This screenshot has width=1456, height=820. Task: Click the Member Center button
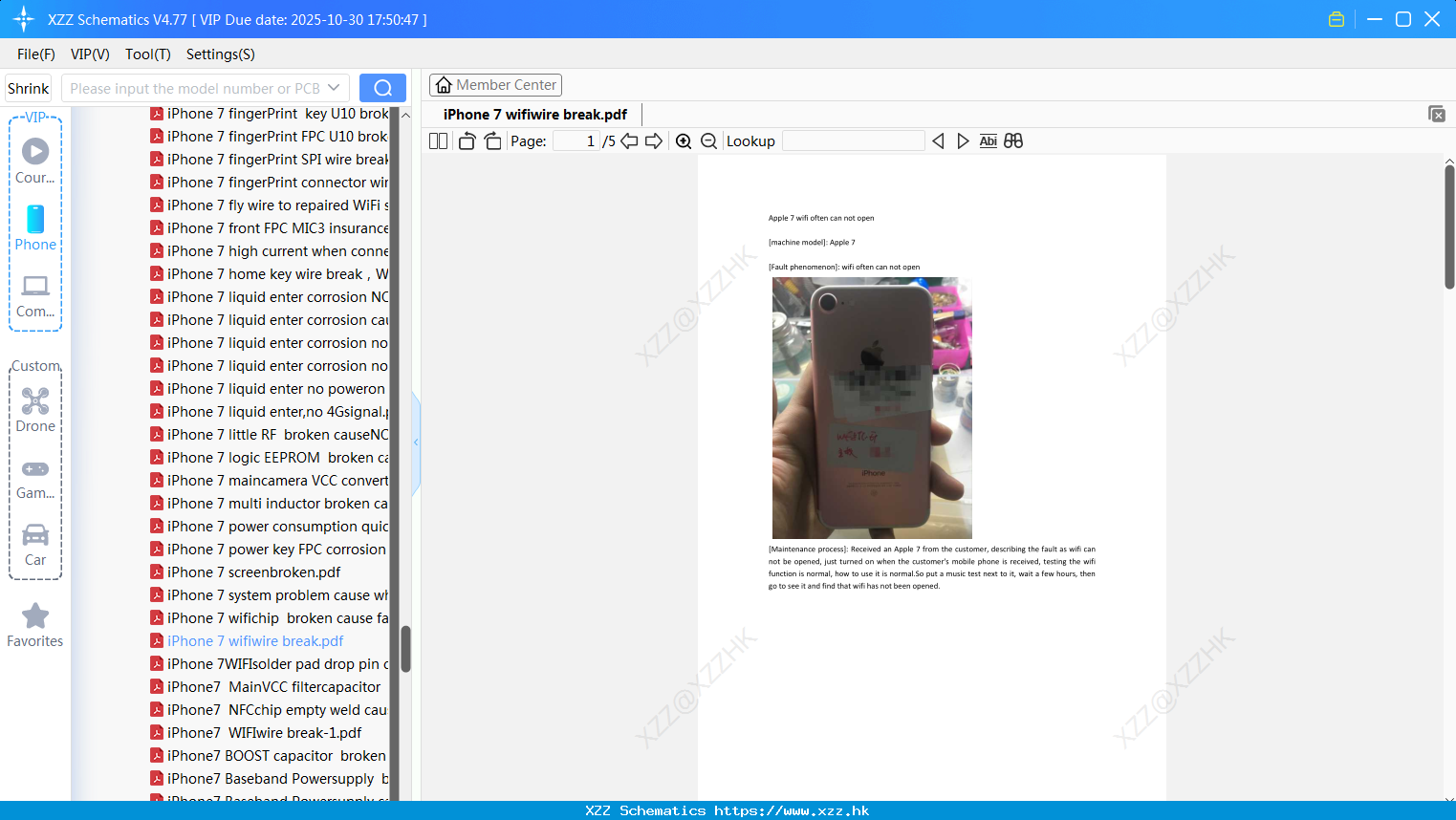(495, 85)
